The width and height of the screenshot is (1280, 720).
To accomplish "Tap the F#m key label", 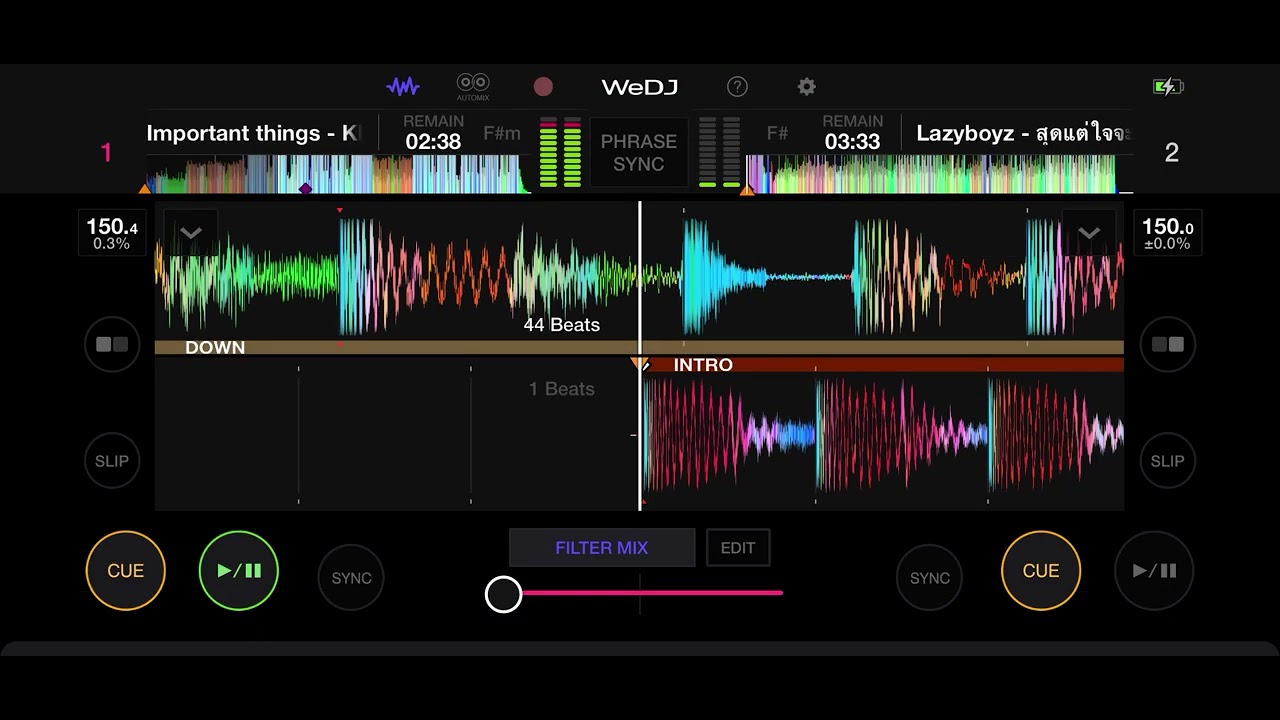I will coord(501,133).
